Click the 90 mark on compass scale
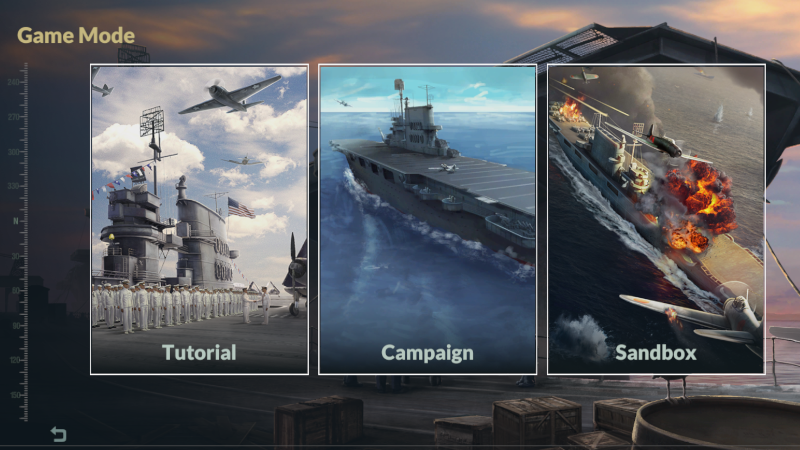Screen dimensions: 800x450 coord(15,326)
